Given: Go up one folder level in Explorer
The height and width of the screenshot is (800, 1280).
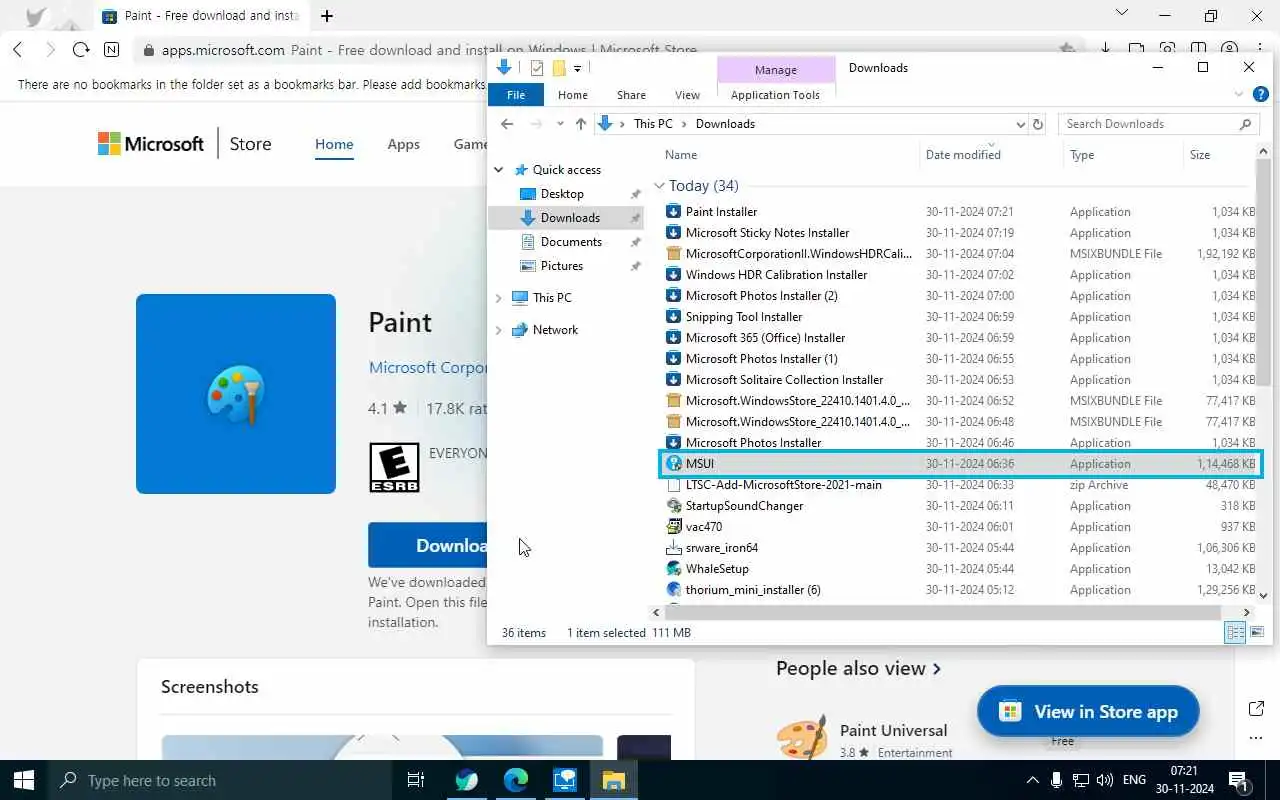Looking at the screenshot, I should click(581, 124).
